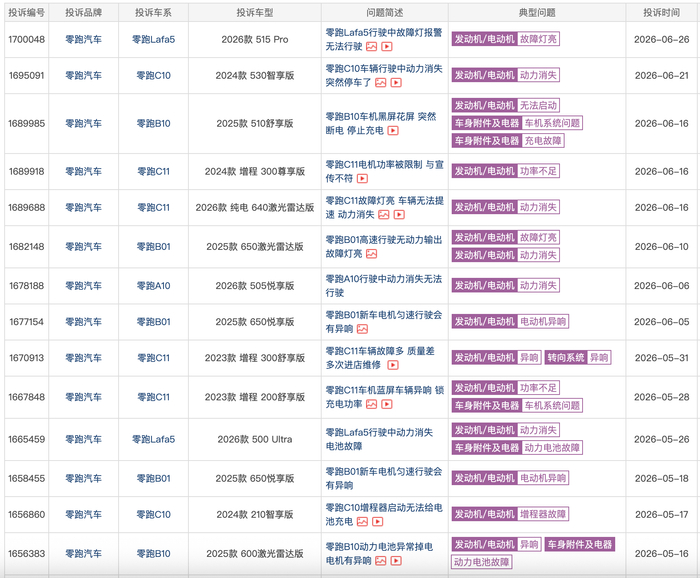Open complaint '零跑B10车机黑屏花屏 突然断电 停止充电'
This screenshot has height=578, width=700.
381,124
